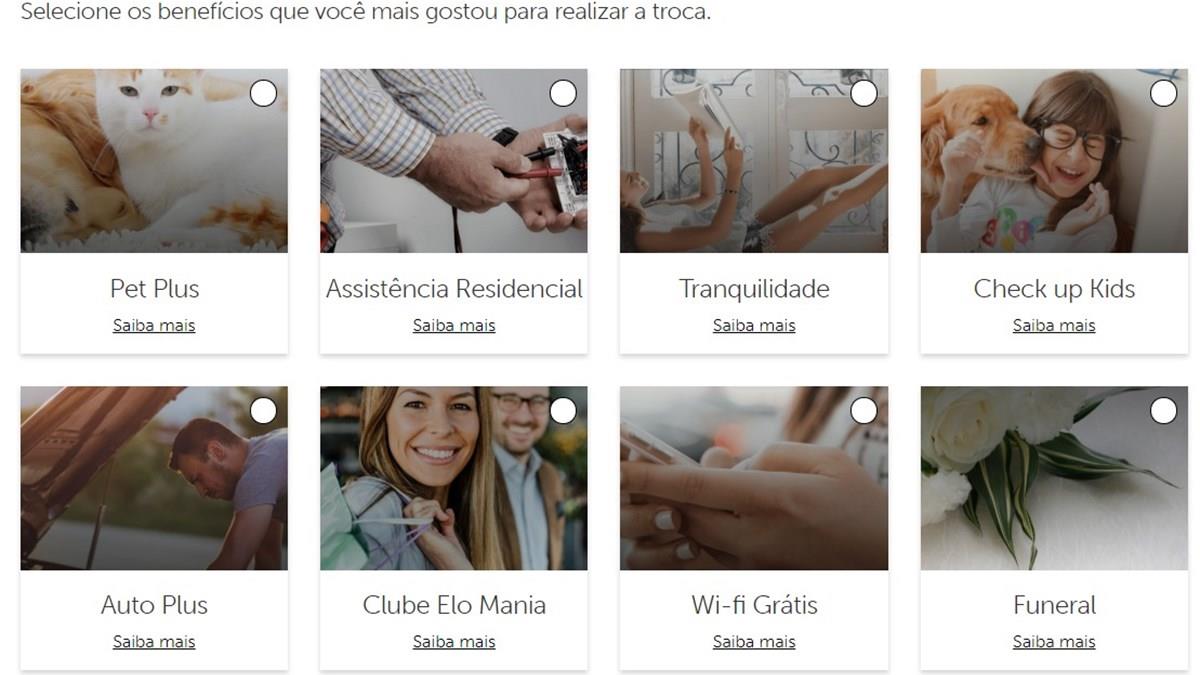Select the Assistência Residencial radio button
Viewport: 1200px width, 675px height.
[x=563, y=94]
